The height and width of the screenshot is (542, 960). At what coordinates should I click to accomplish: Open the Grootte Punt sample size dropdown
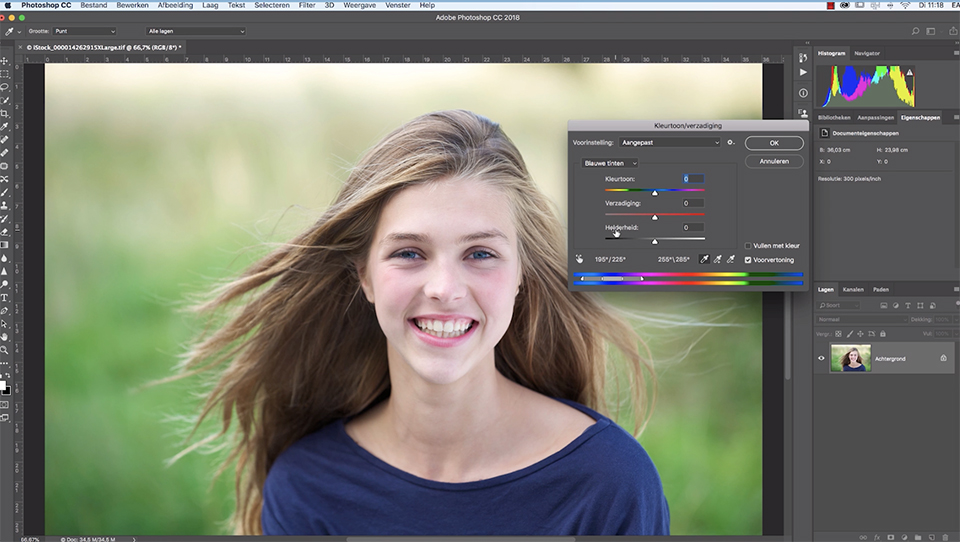coord(84,31)
